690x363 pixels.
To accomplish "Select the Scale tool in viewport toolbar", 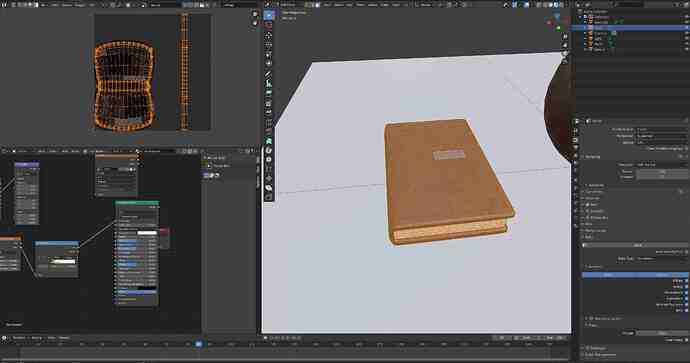I will pyautogui.click(x=269, y=54).
